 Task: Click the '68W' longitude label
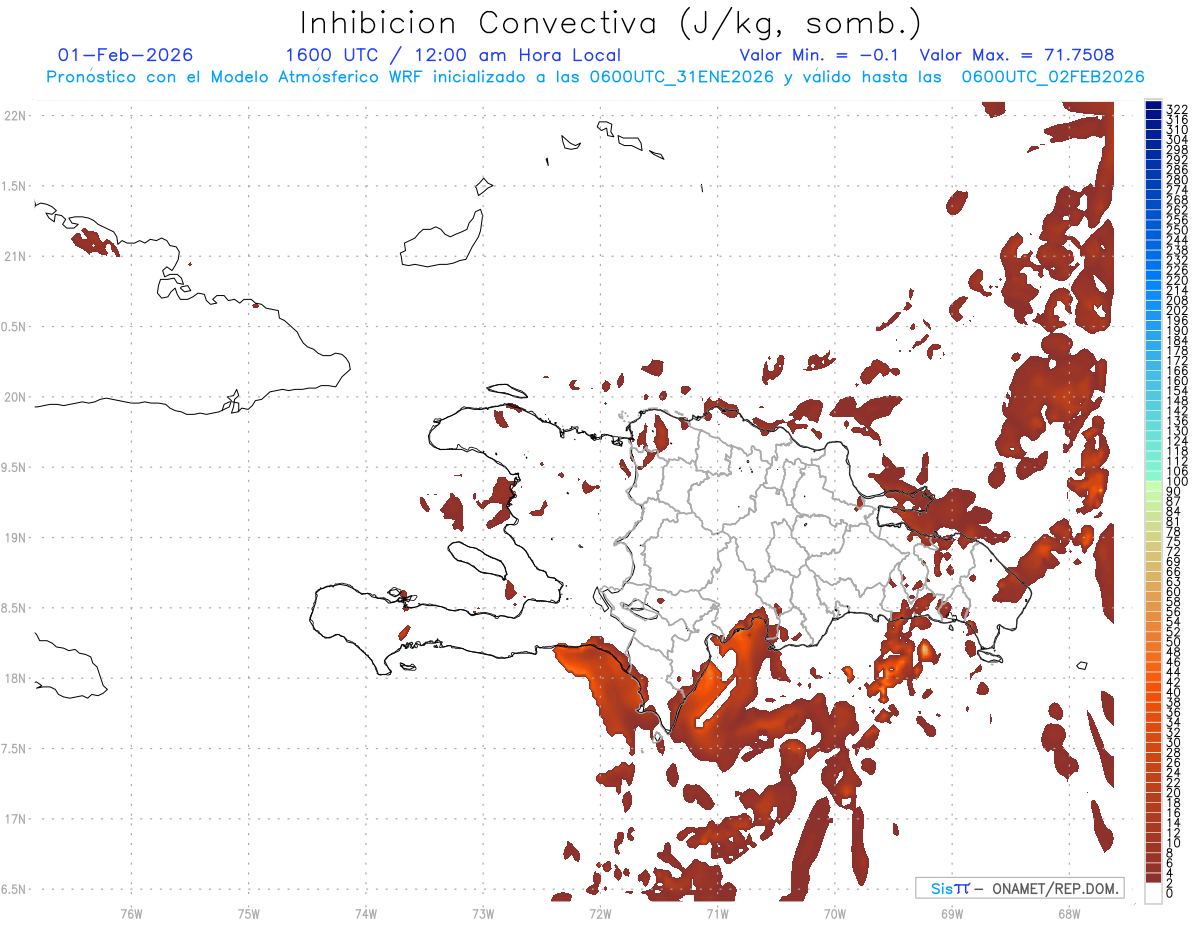[x=1069, y=913]
